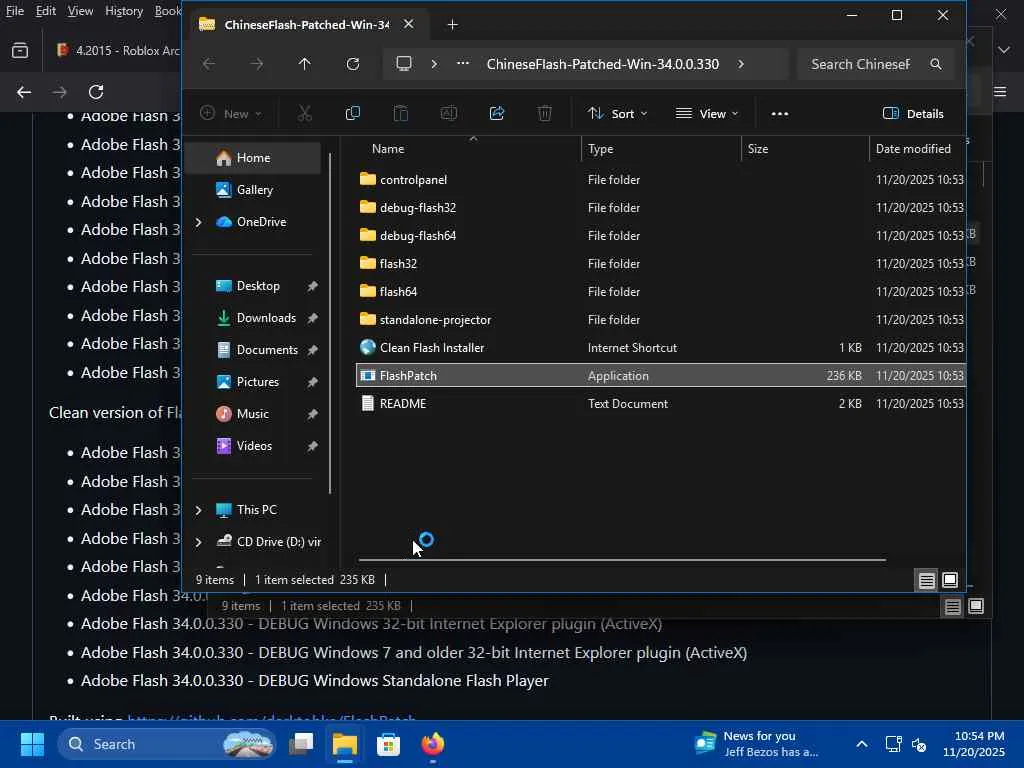Select the ChineseFlash-Patched Explorer tab
This screenshot has height=768, width=1024.
coord(307,25)
